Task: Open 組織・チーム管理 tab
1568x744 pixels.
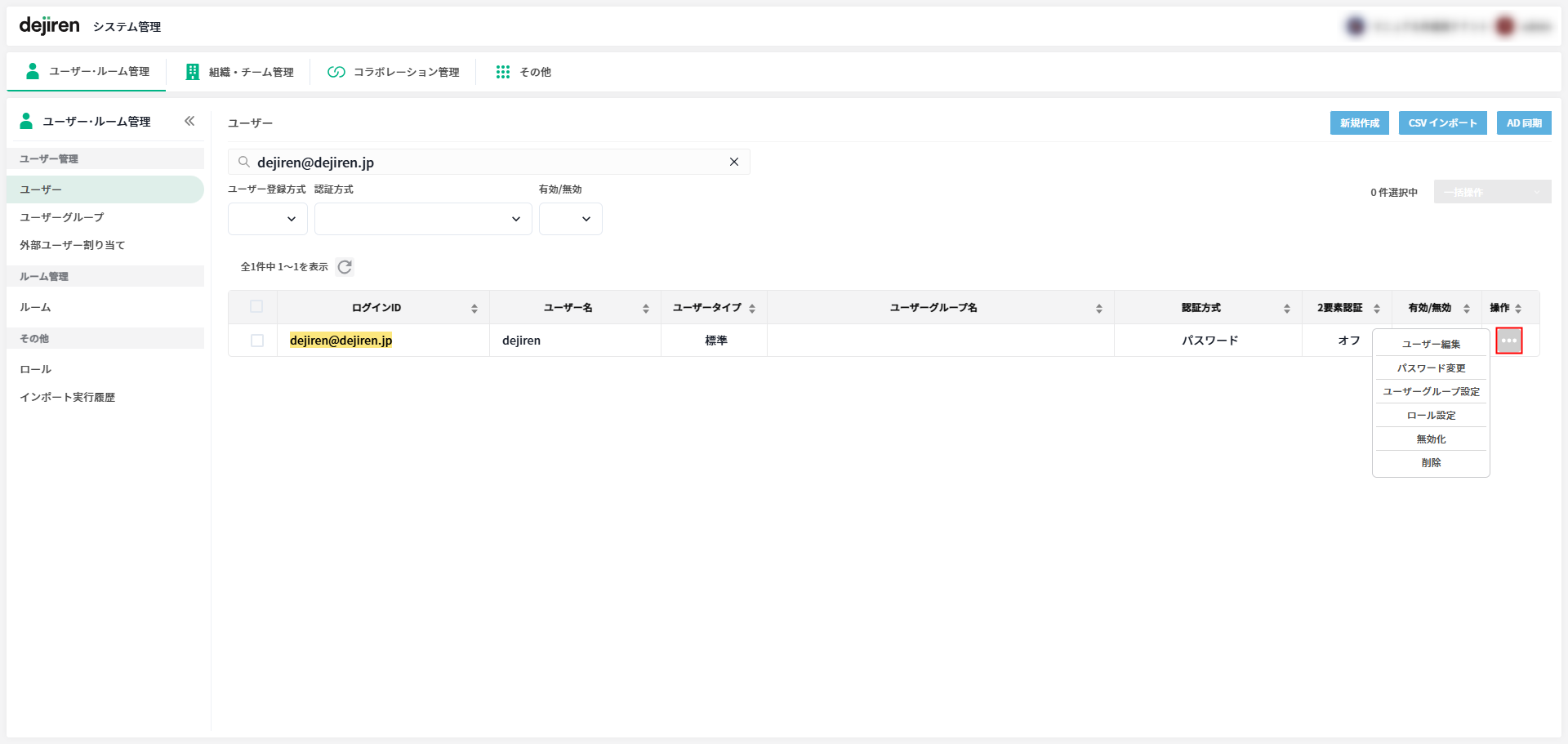Action: (x=239, y=72)
